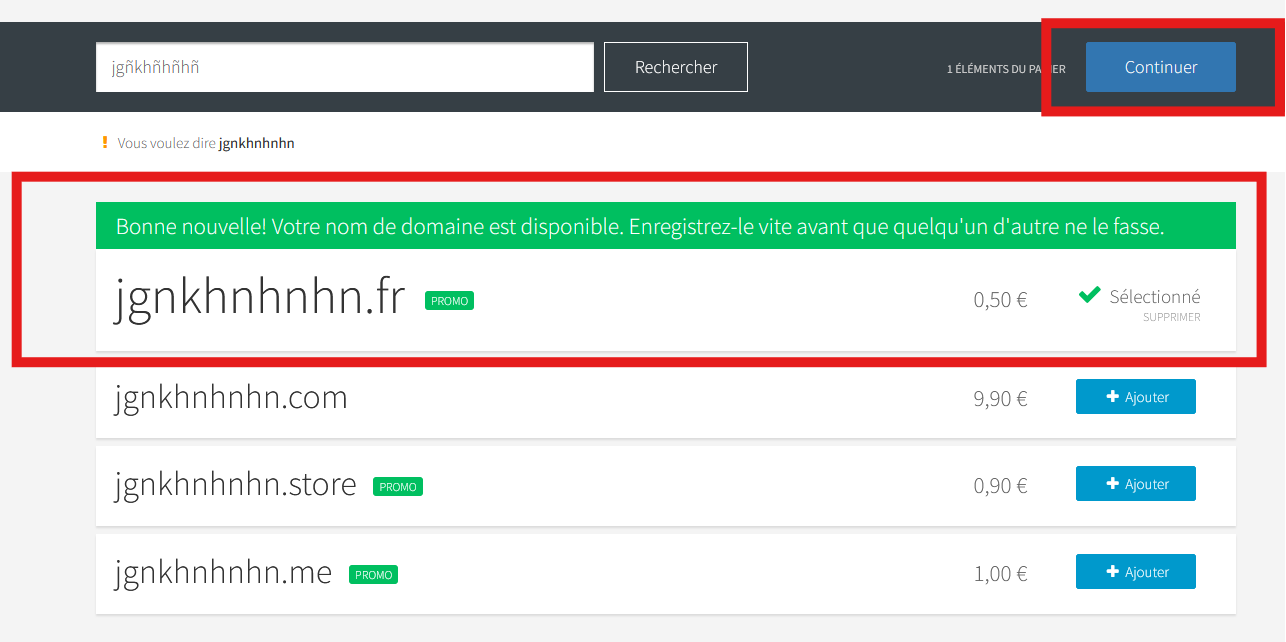The width and height of the screenshot is (1286, 642).
Task: Click the PROMO badge beside jgnkhnhnhn.store
Action: 398,487
